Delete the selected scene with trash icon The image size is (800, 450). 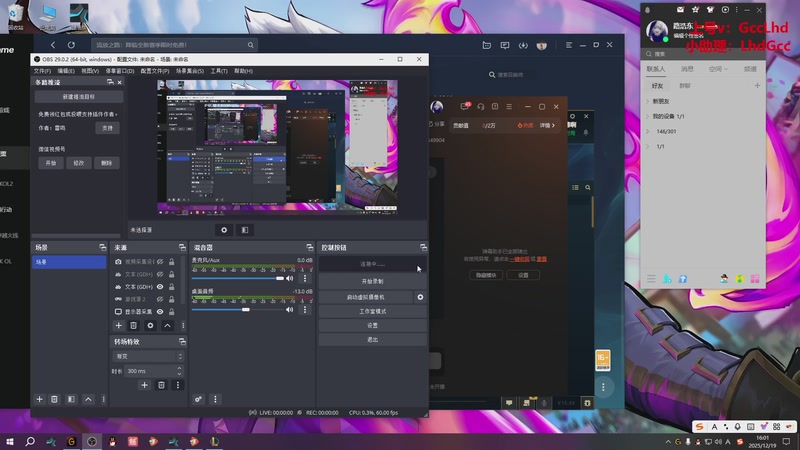[54, 399]
